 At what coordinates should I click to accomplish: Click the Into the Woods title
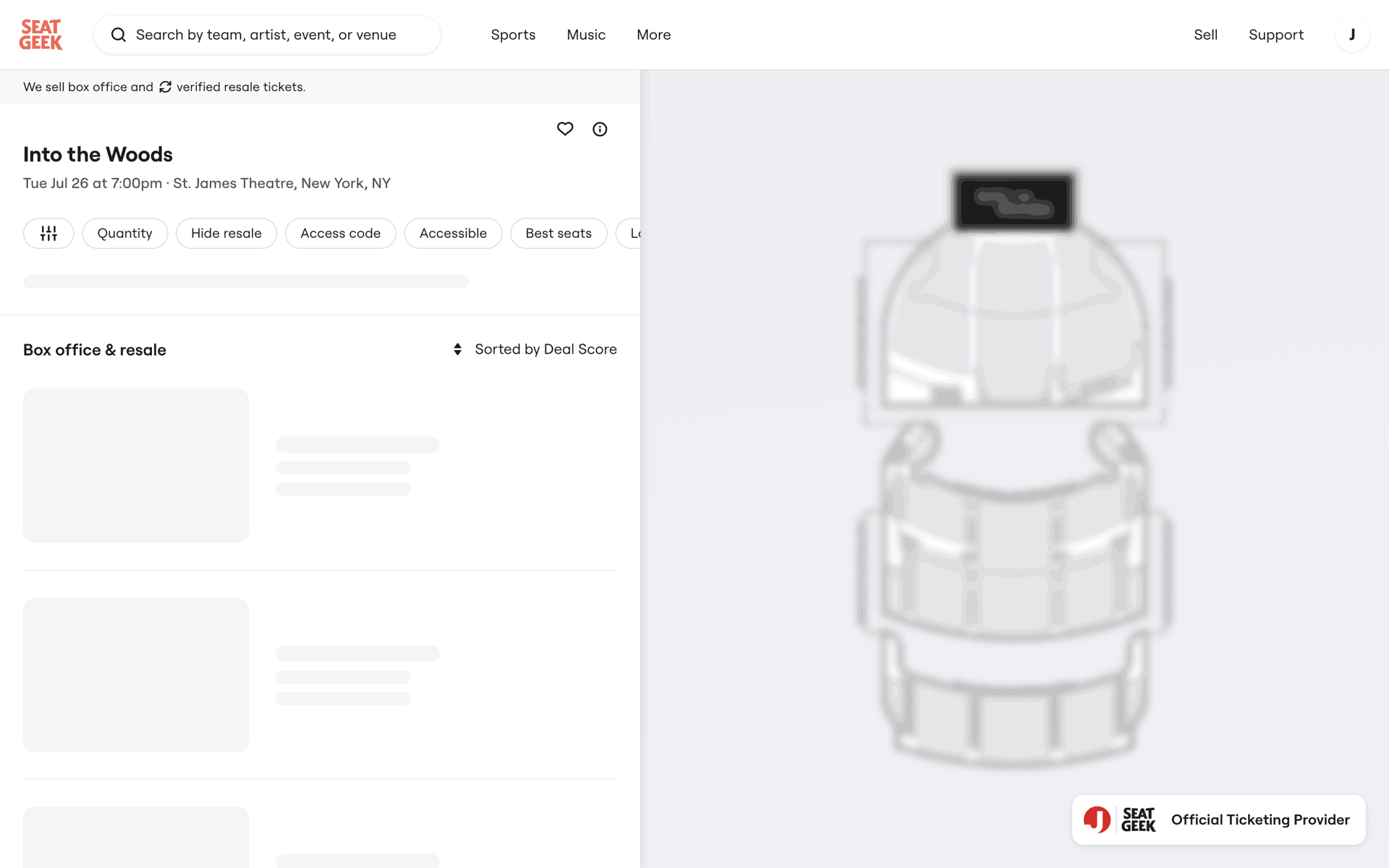tap(98, 154)
